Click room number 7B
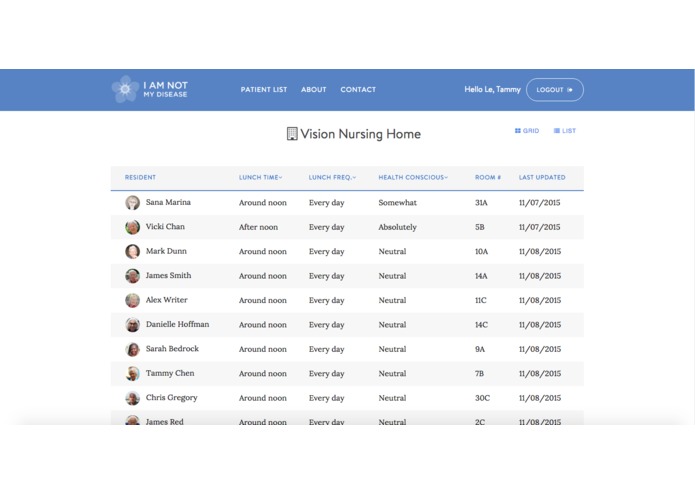 click(480, 373)
